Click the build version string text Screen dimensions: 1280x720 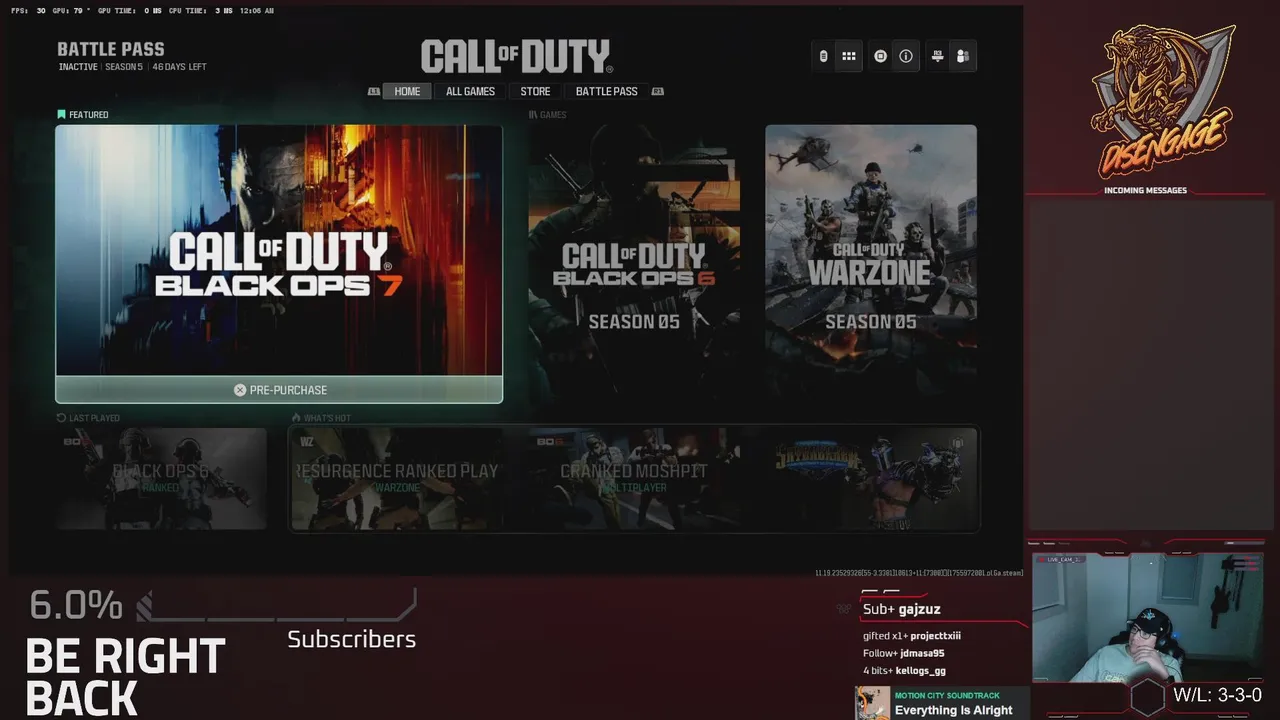click(x=919, y=573)
